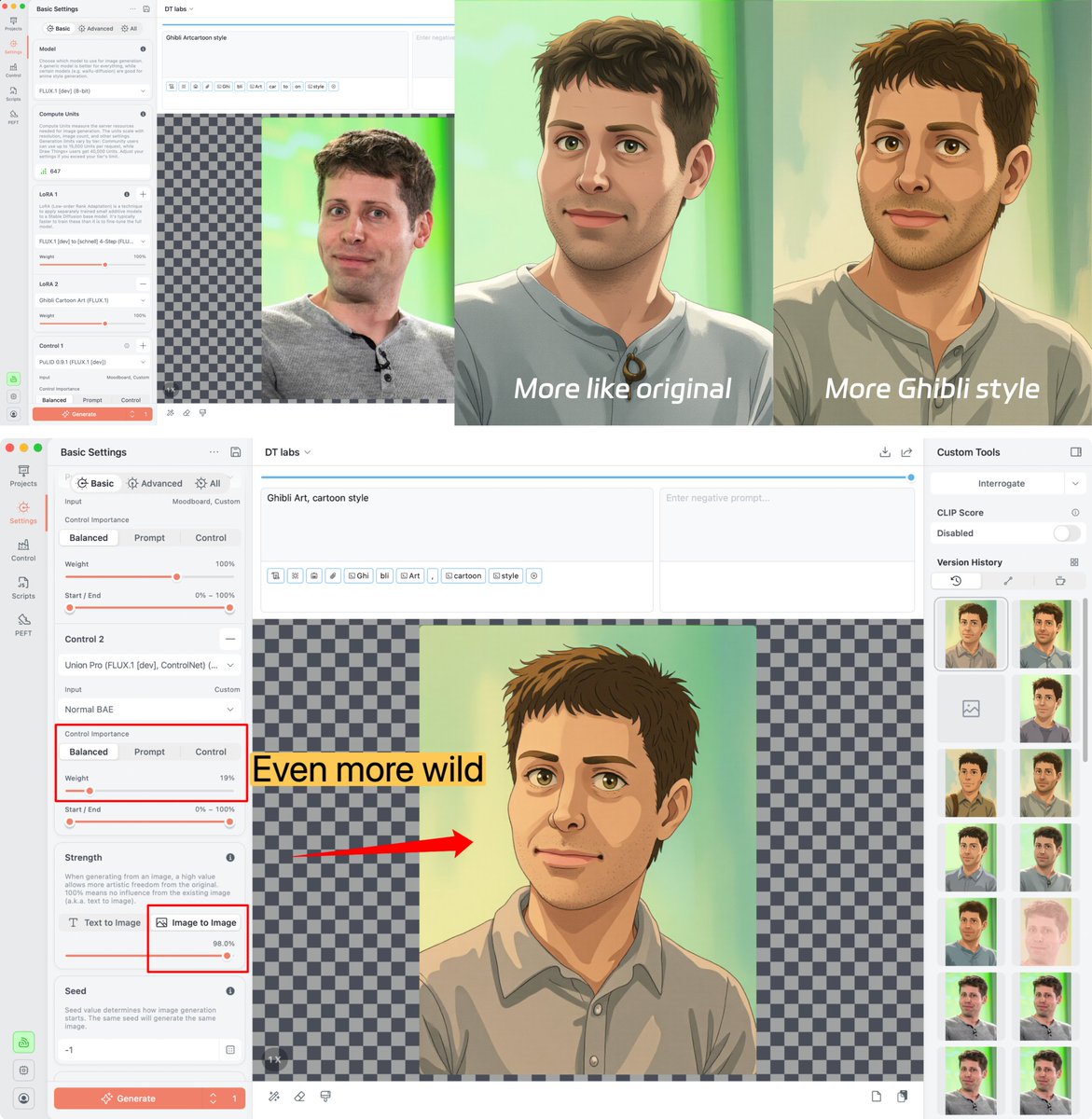Add a LoRA with plus beside LoRA 1

click(x=143, y=194)
